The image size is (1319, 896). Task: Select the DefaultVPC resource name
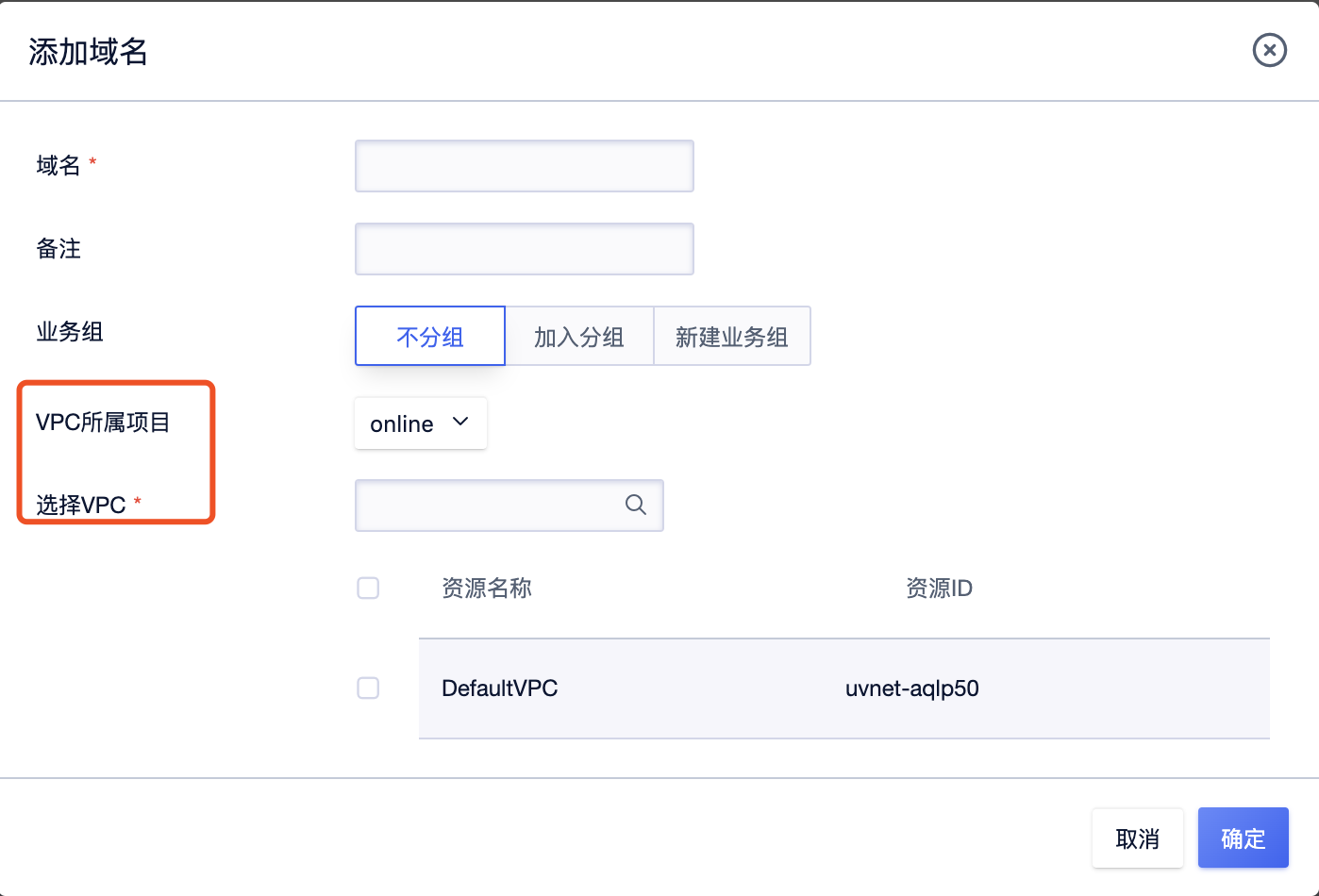pos(499,689)
